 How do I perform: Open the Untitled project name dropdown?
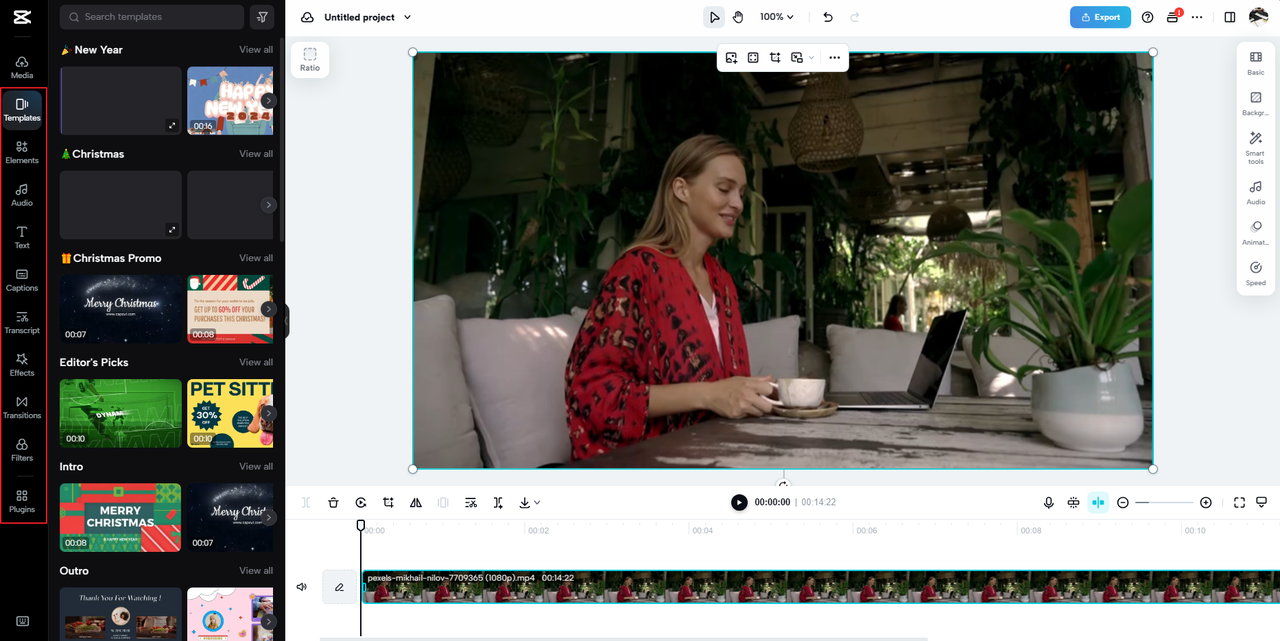pos(367,17)
